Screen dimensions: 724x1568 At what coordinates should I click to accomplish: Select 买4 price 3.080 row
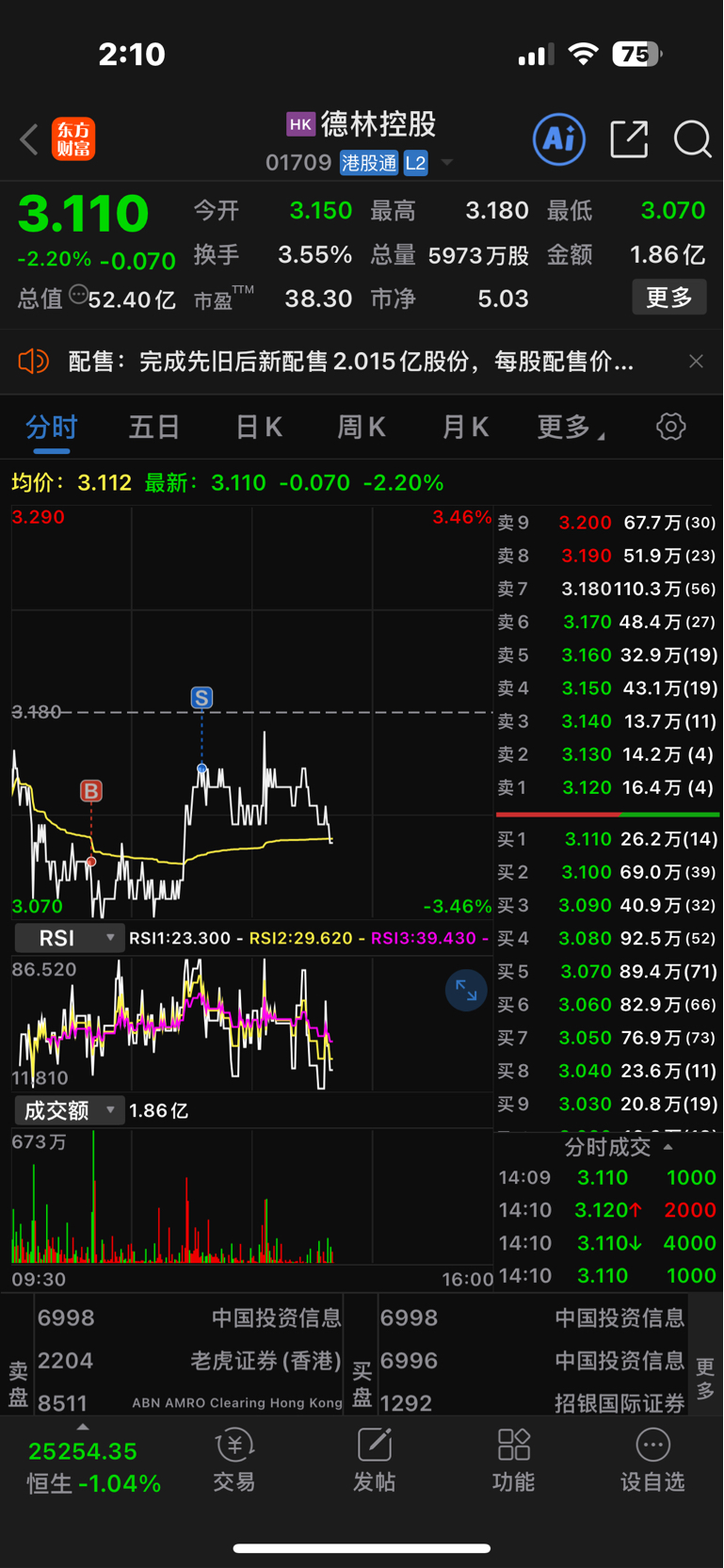[607, 938]
